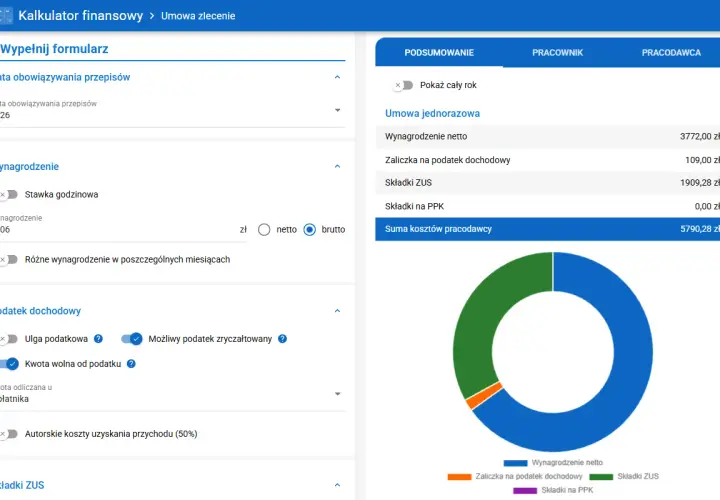
Task: Select the netto radio button
Action: (x=264, y=230)
